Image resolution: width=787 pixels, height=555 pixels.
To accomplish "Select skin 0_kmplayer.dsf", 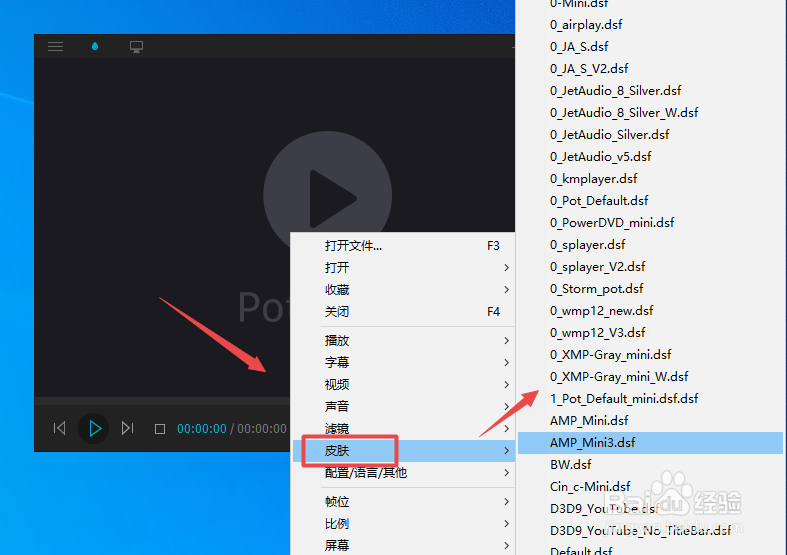I will 650,179.
